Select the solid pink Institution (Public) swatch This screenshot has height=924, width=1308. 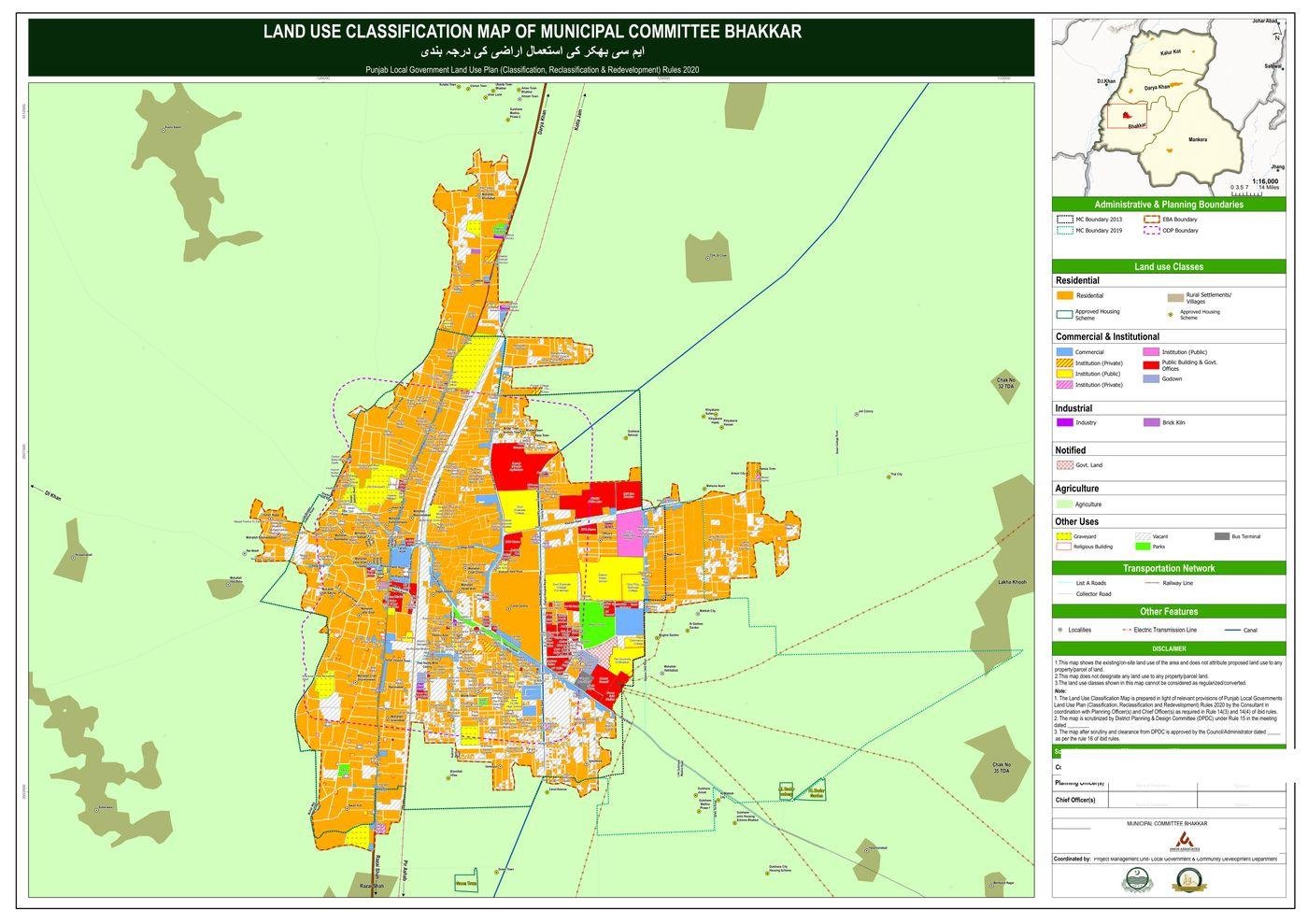(1151, 352)
